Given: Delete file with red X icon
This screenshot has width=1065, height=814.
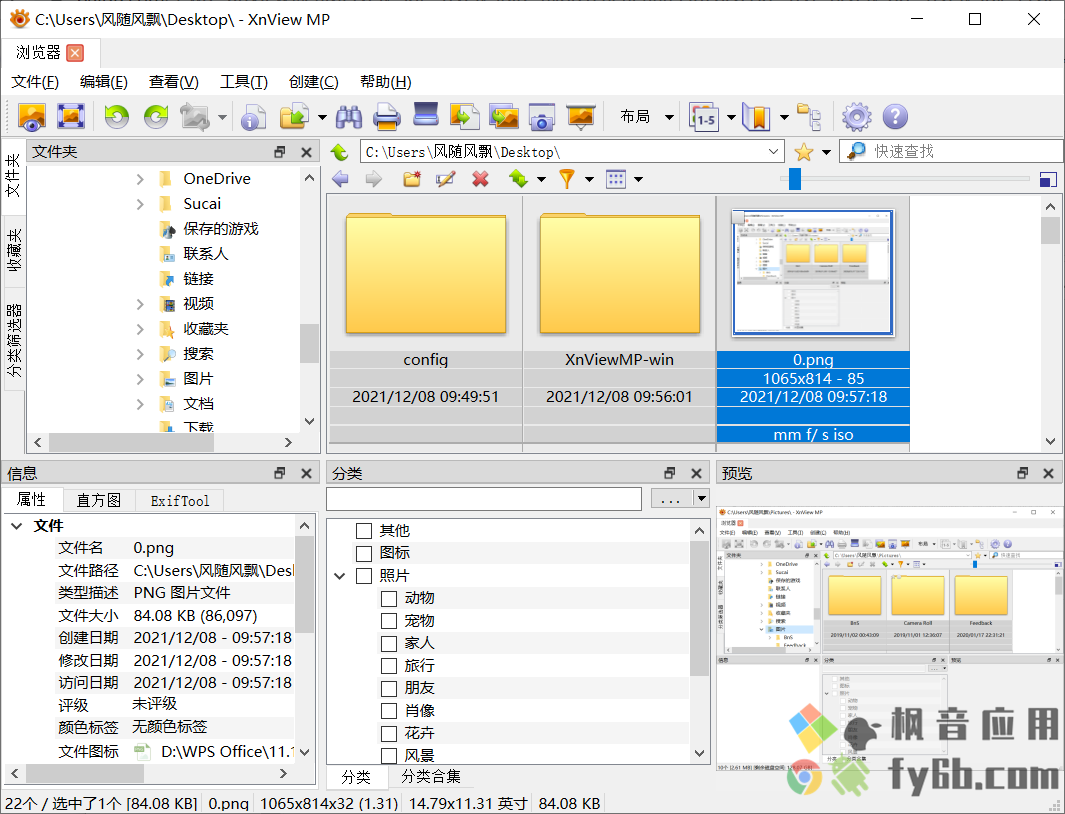Looking at the screenshot, I should 480,179.
